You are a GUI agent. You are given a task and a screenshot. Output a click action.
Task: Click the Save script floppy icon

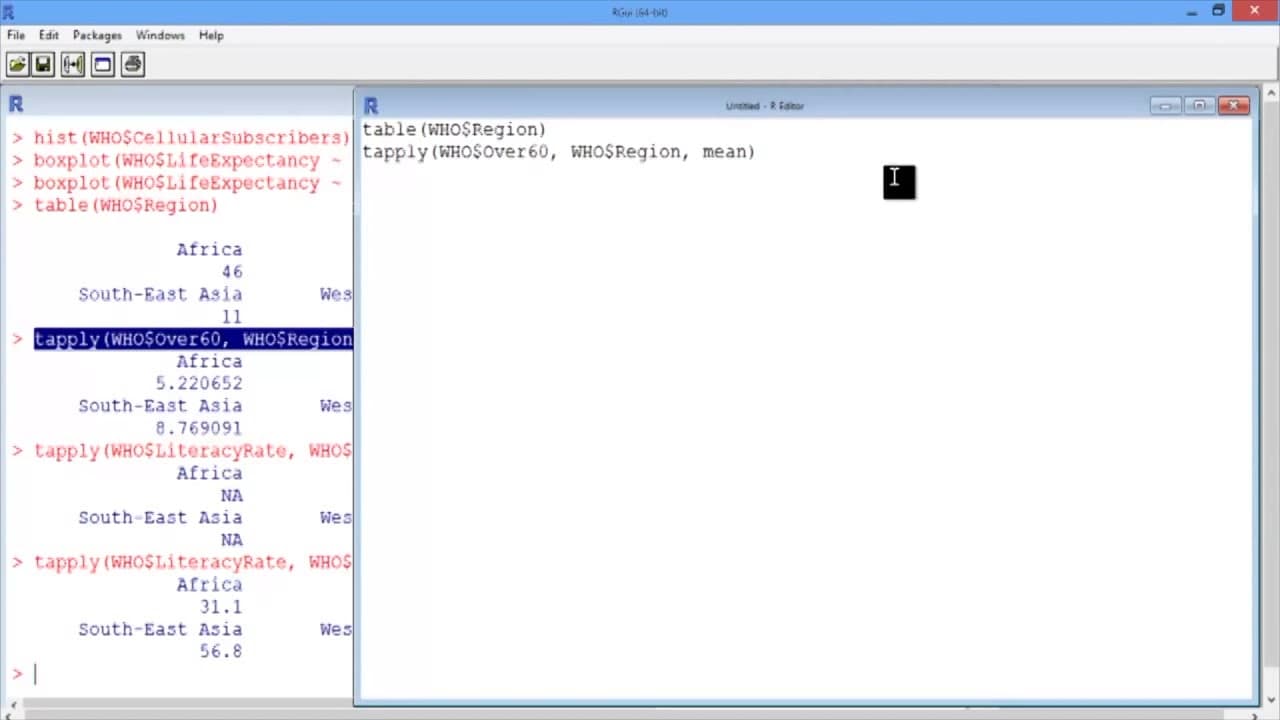[43, 65]
